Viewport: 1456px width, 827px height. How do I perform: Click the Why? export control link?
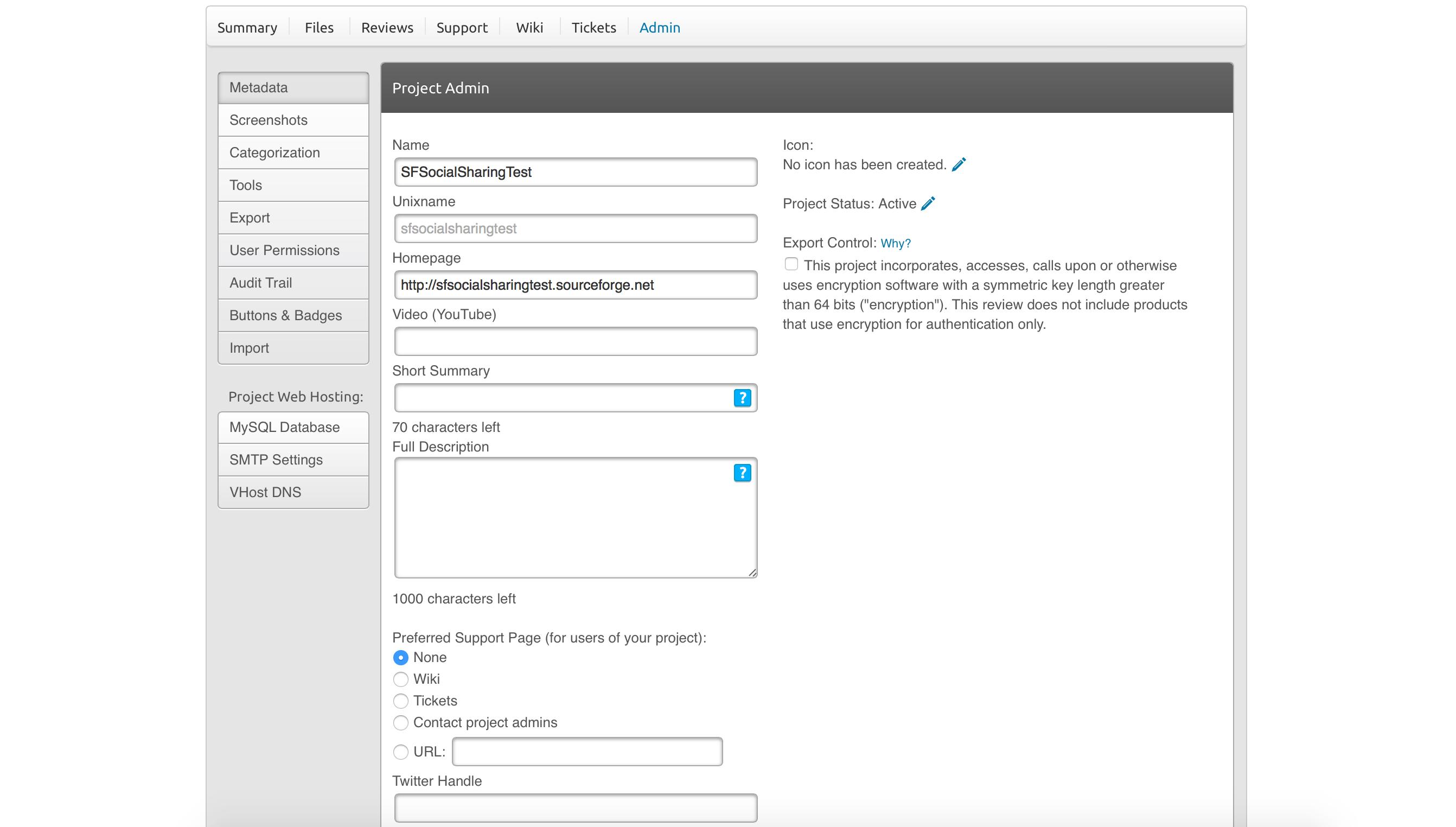point(895,243)
